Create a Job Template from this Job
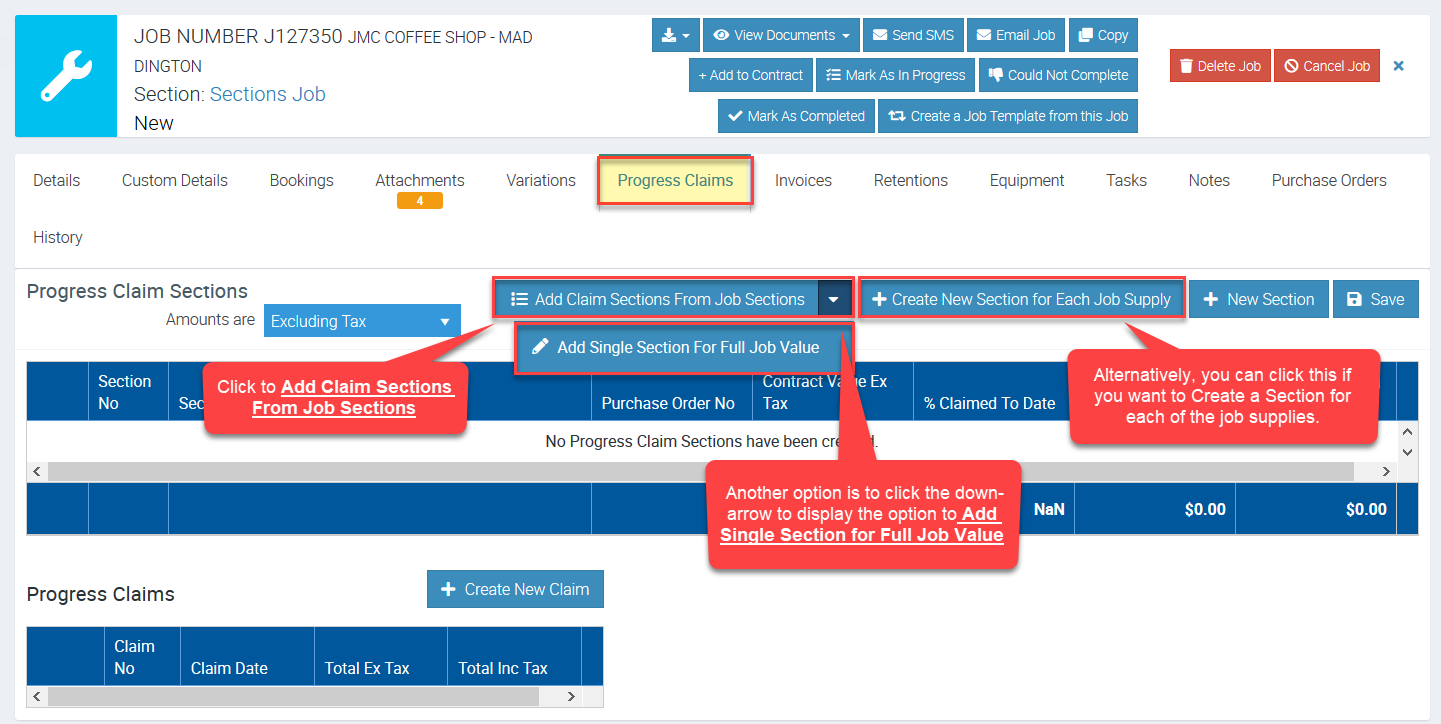 (1008, 116)
